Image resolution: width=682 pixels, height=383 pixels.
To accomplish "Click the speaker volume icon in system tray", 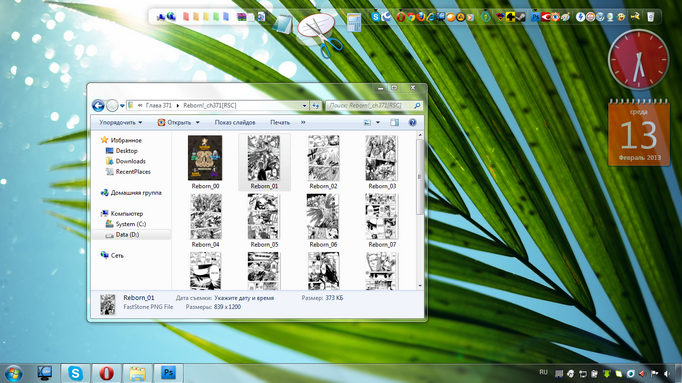I will 666,373.
